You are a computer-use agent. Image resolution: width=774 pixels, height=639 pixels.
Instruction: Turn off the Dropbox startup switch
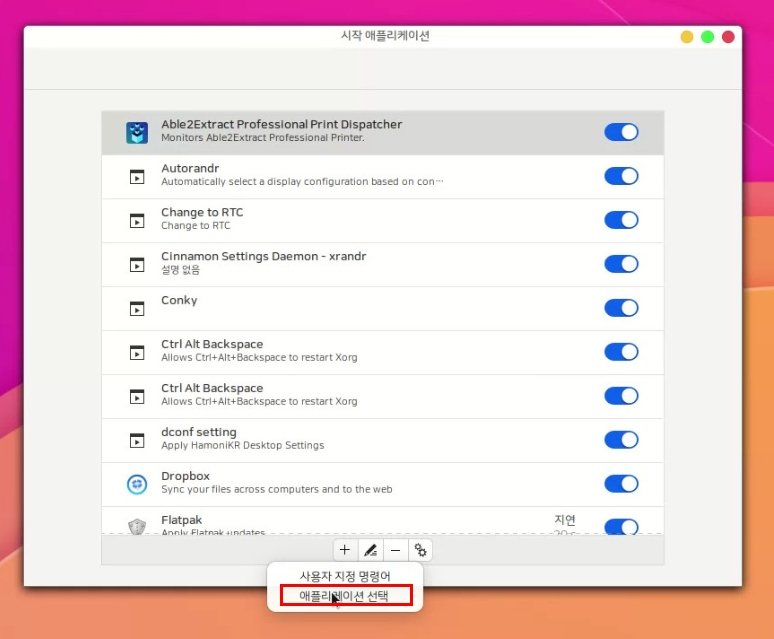621,484
